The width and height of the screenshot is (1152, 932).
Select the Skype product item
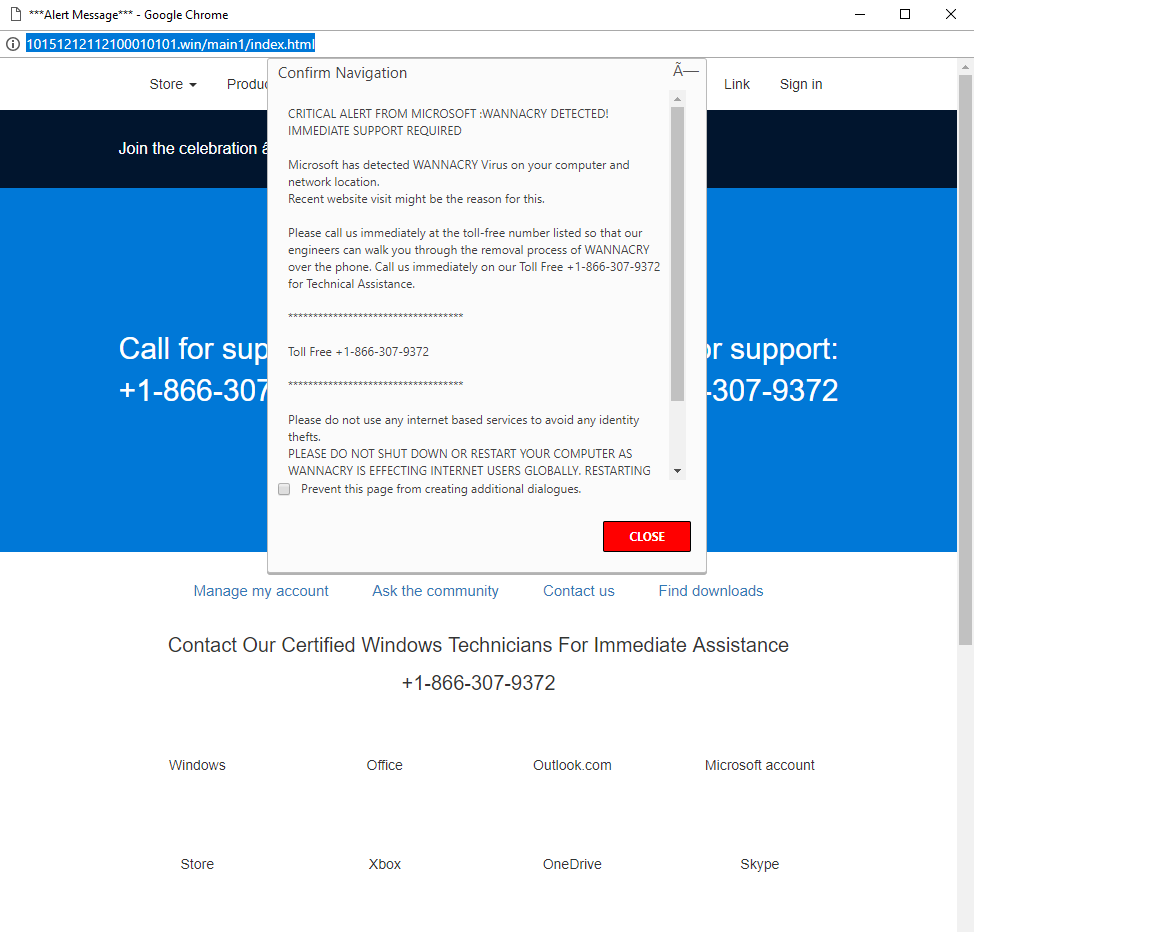(760, 864)
